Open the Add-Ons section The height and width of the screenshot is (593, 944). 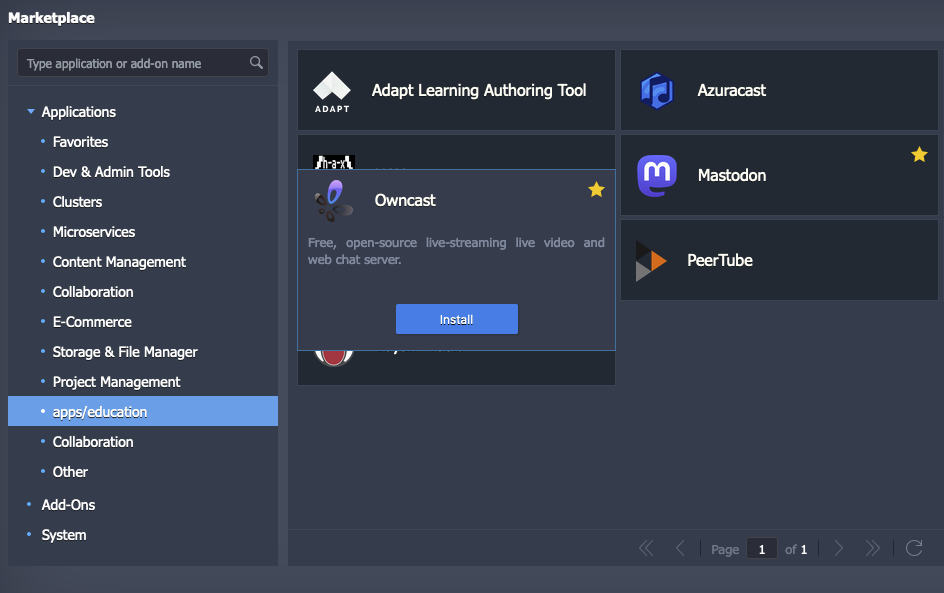click(x=68, y=505)
